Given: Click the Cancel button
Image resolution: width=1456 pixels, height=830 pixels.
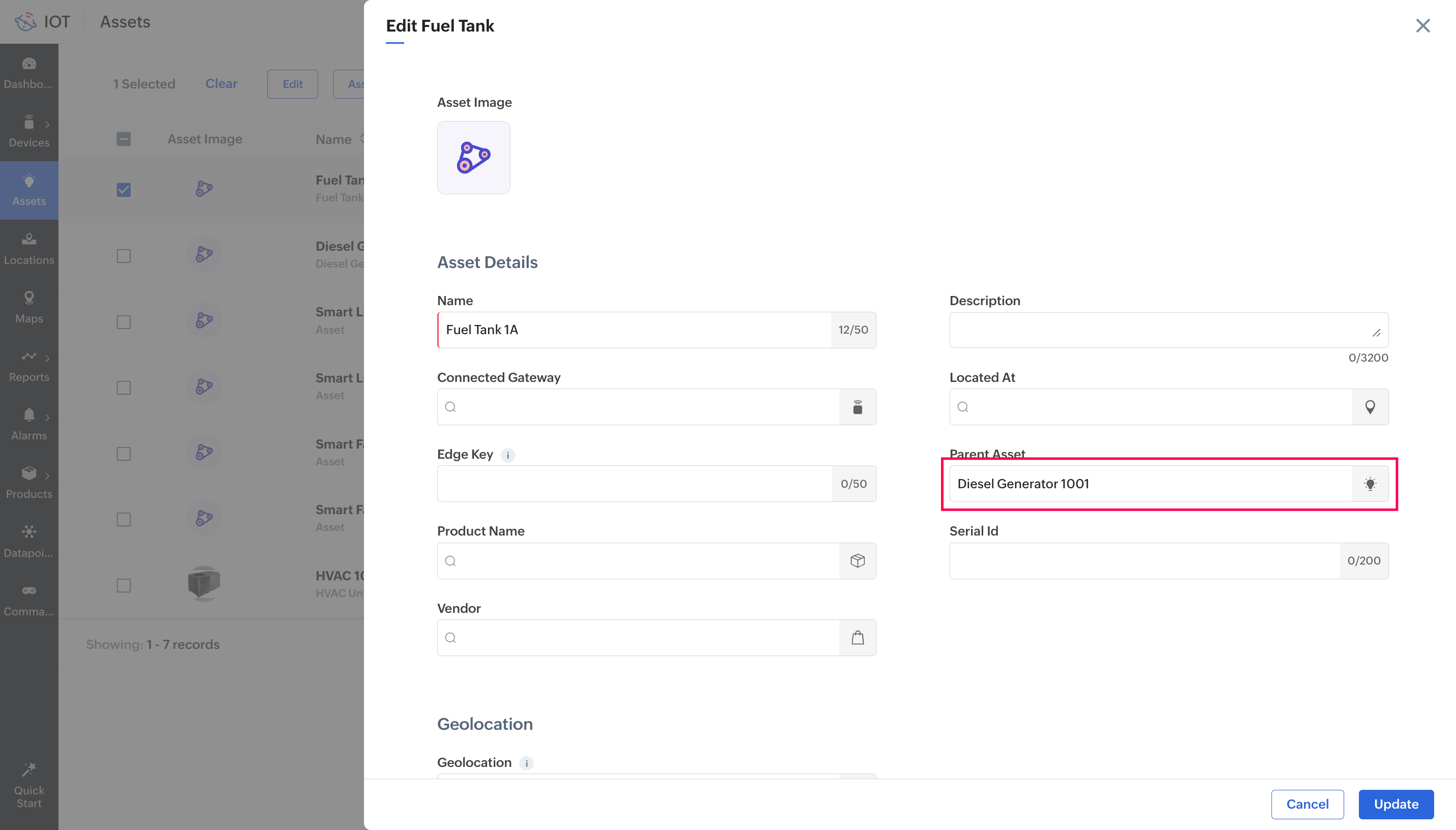Looking at the screenshot, I should [x=1308, y=805].
